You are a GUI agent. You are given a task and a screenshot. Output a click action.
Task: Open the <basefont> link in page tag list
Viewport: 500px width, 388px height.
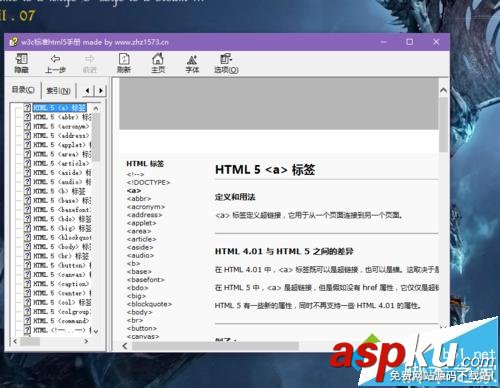(x=146, y=280)
